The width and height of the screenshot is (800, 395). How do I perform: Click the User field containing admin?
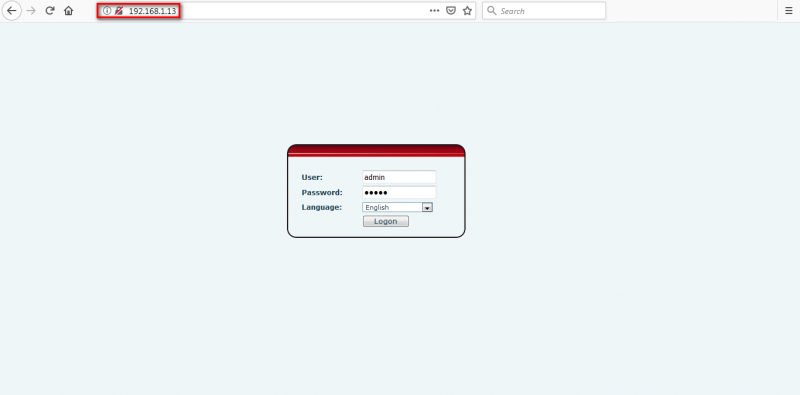(399, 177)
